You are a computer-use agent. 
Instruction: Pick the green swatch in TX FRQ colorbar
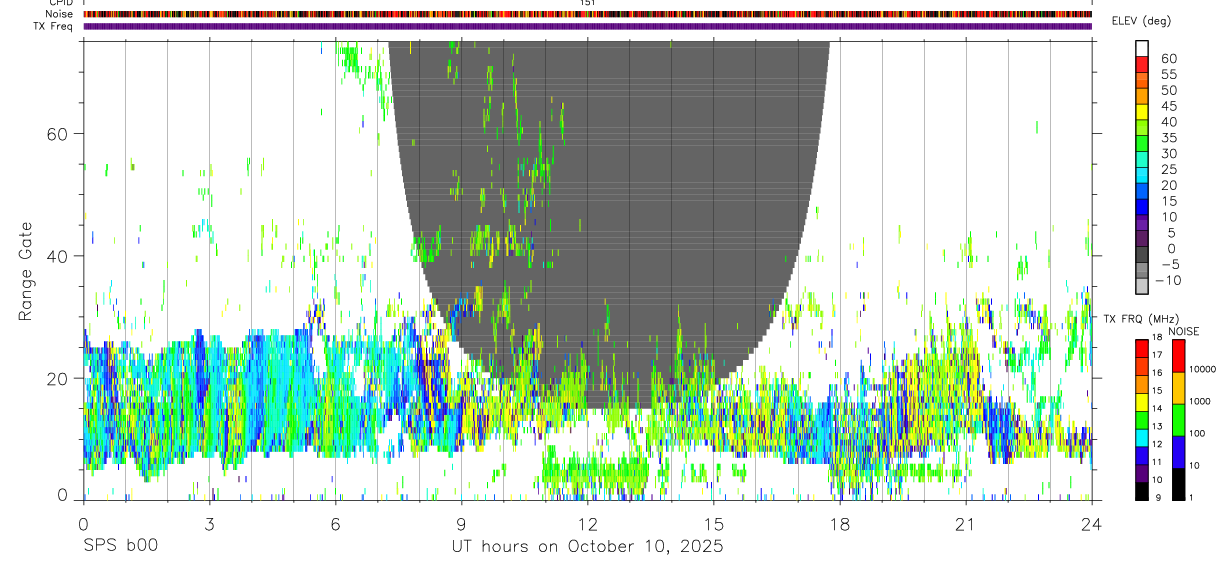click(1141, 420)
